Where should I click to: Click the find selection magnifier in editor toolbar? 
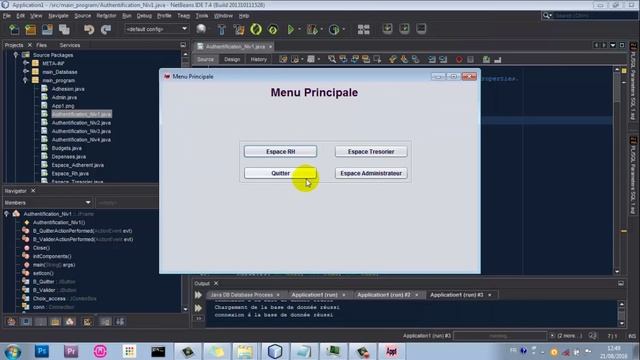click(332, 60)
